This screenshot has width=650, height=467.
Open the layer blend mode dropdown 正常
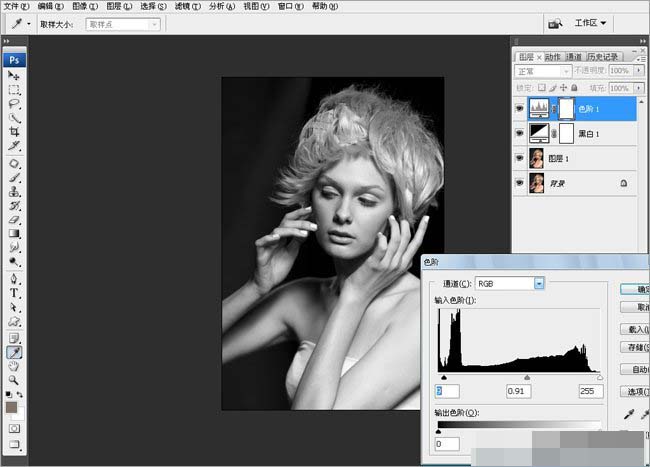541,72
